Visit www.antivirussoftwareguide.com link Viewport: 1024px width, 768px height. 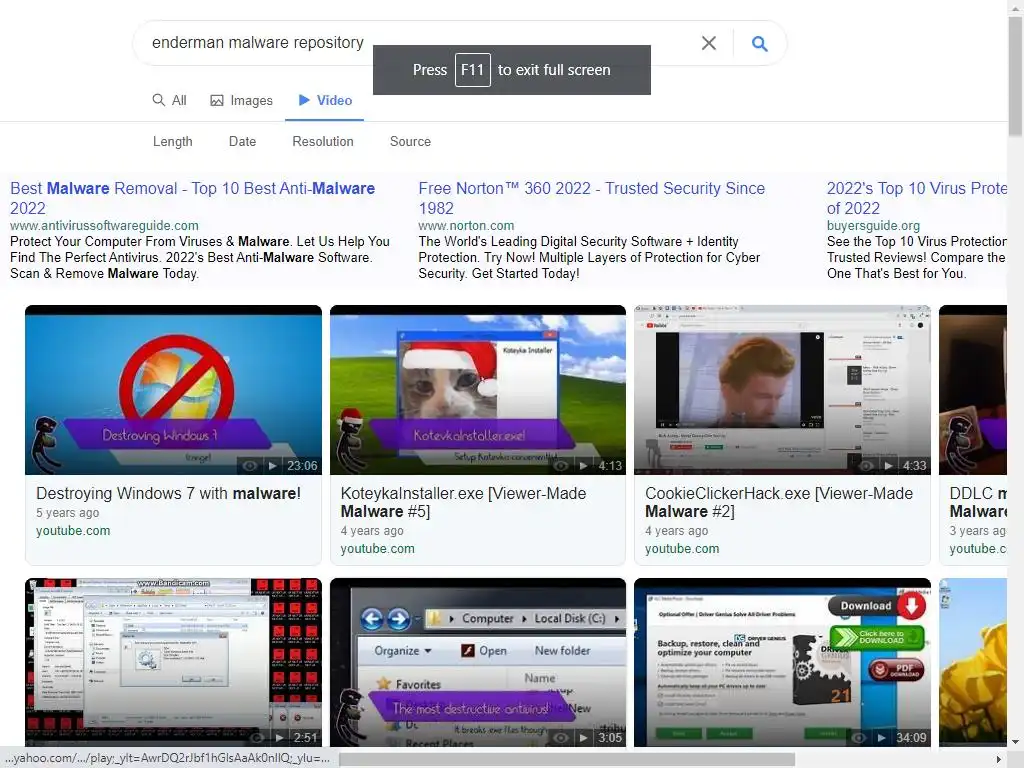click(104, 225)
